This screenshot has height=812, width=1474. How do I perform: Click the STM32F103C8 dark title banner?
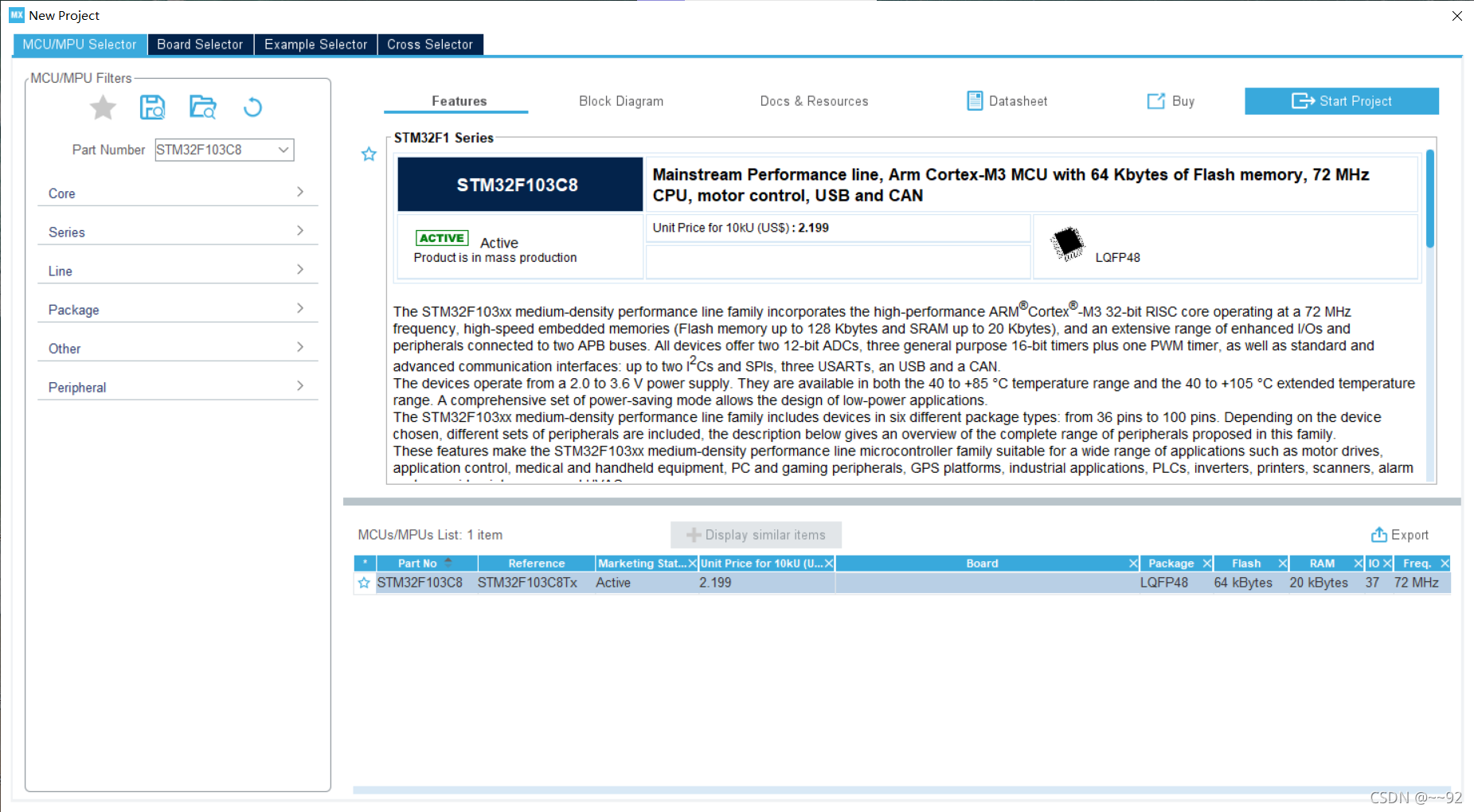click(x=520, y=185)
